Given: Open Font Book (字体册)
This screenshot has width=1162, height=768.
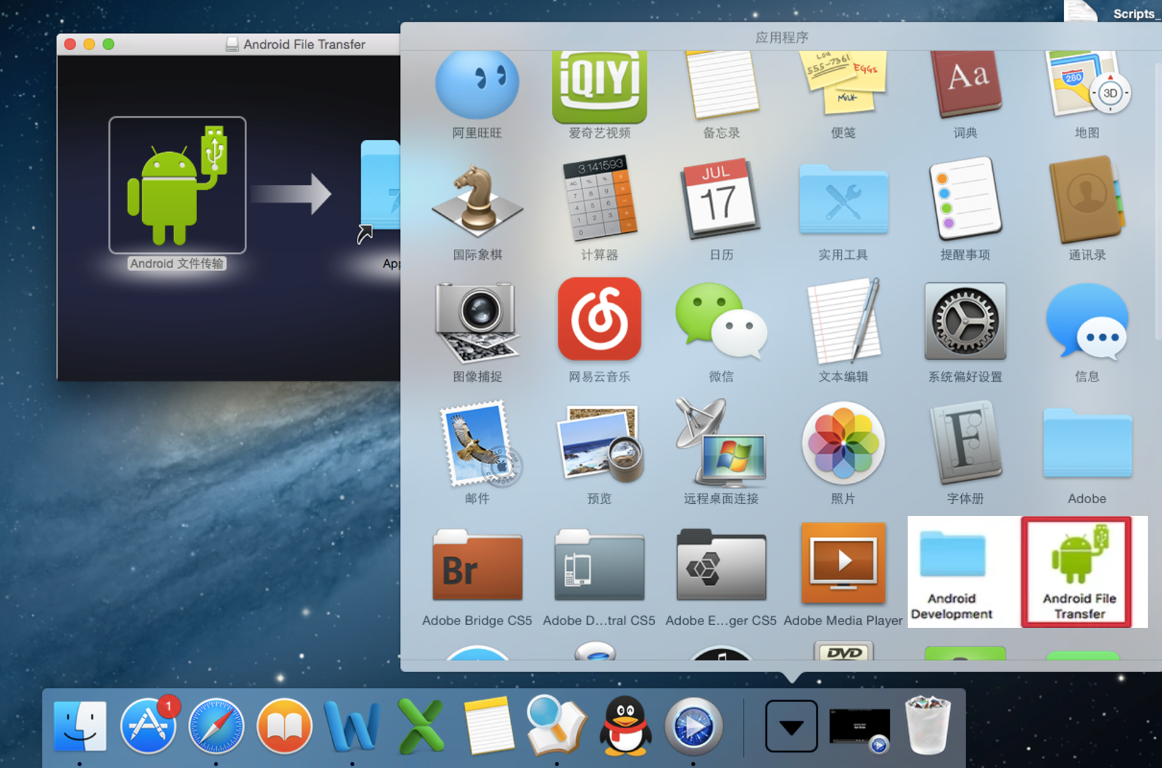Looking at the screenshot, I should coord(965,440).
